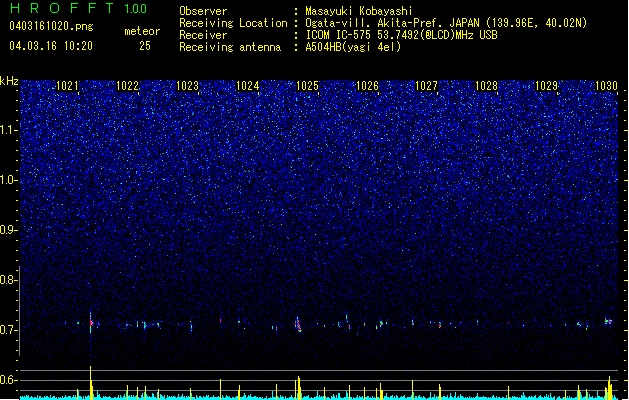The height and width of the screenshot is (400, 629).
Task: Click the 1026 time axis label
Action: (367, 86)
